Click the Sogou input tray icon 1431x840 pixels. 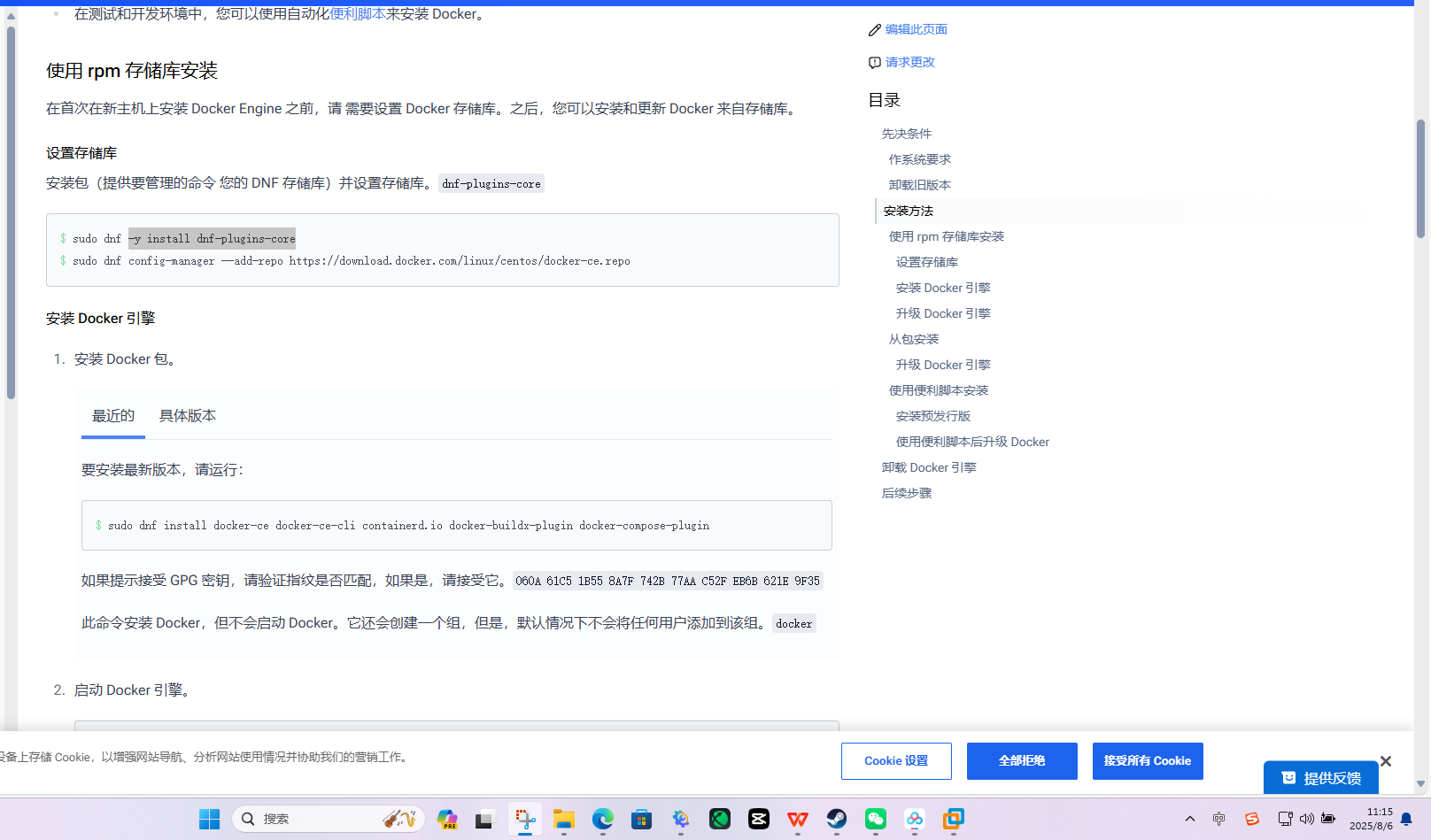pyautogui.click(x=1252, y=820)
